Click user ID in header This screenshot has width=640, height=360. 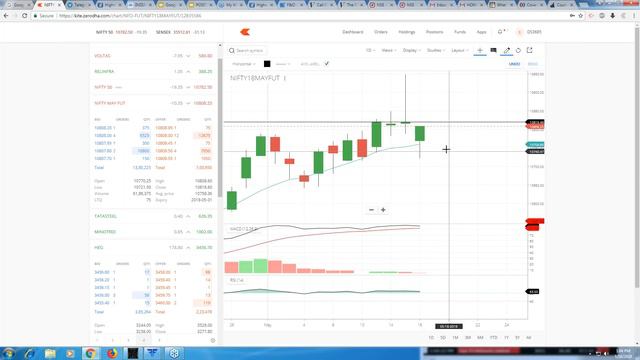click(534, 32)
